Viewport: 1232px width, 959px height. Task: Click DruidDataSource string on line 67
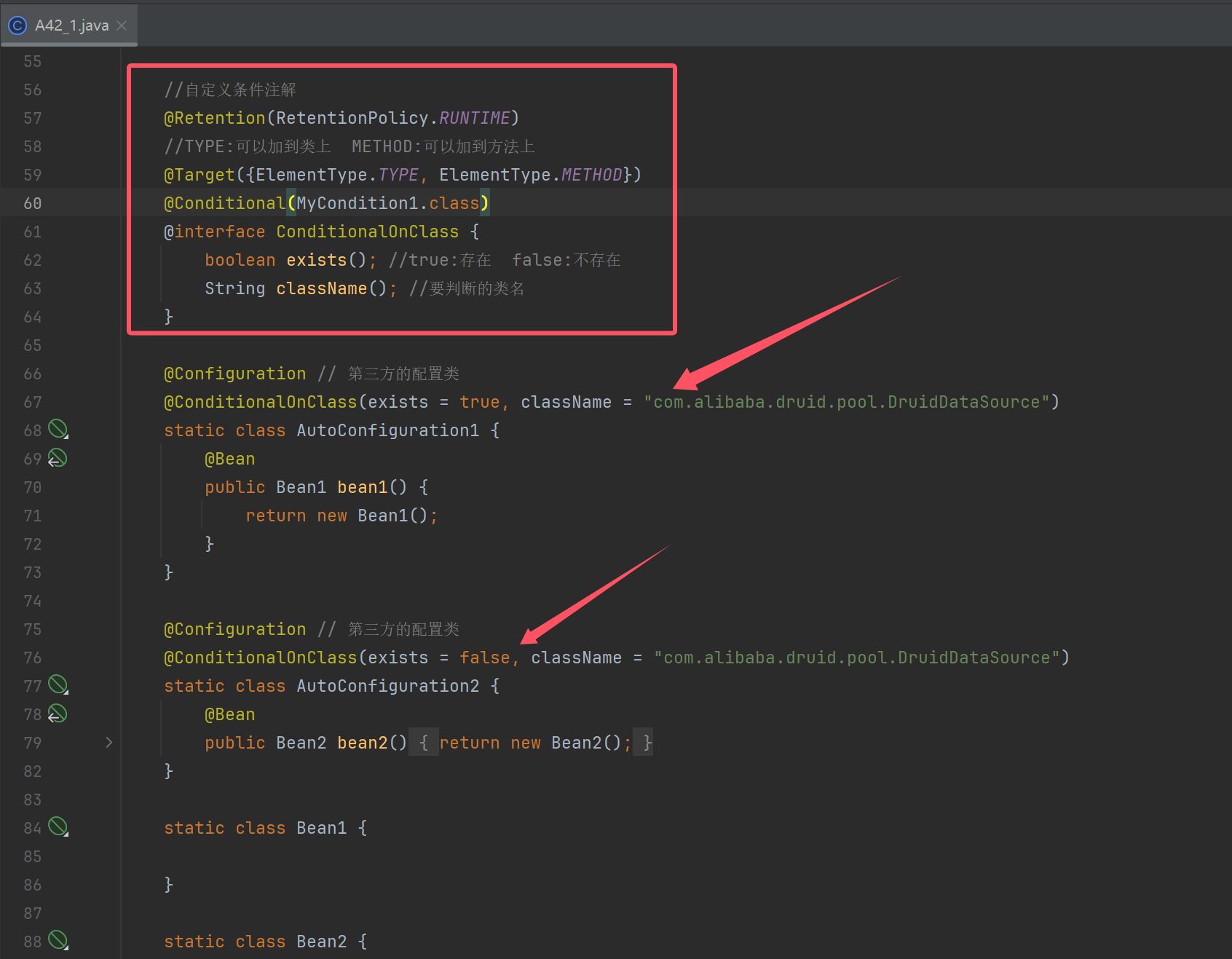point(846,402)
